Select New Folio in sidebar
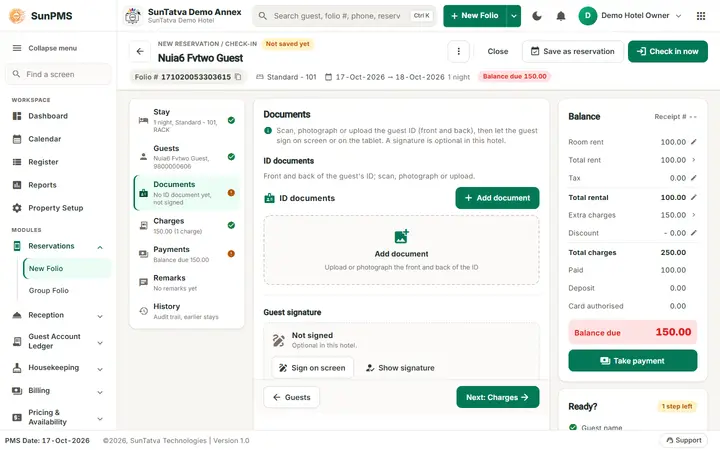This screenshot has height=450, width=720. (67, 269)
